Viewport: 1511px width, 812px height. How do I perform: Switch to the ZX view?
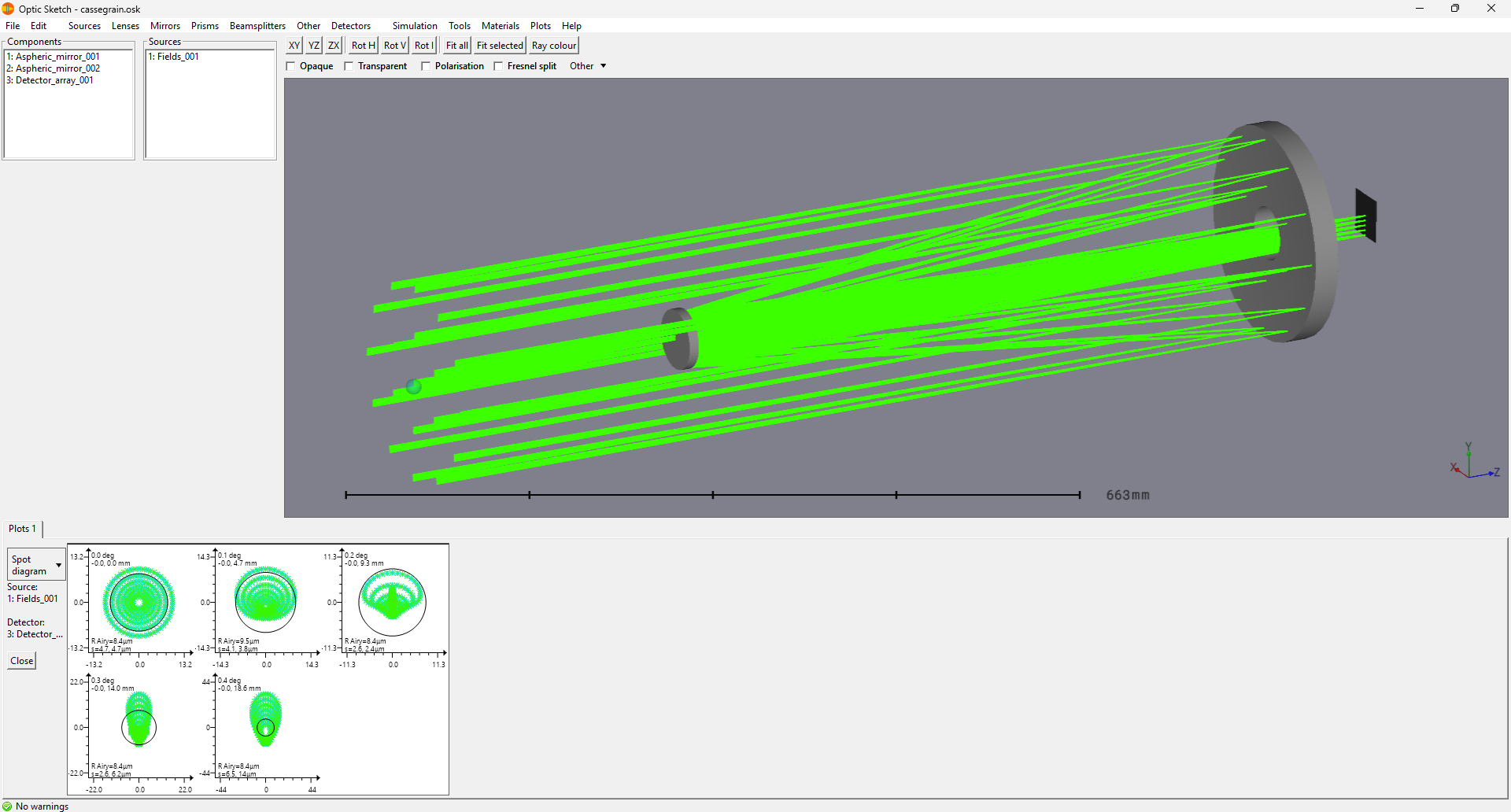coord(334,46)
